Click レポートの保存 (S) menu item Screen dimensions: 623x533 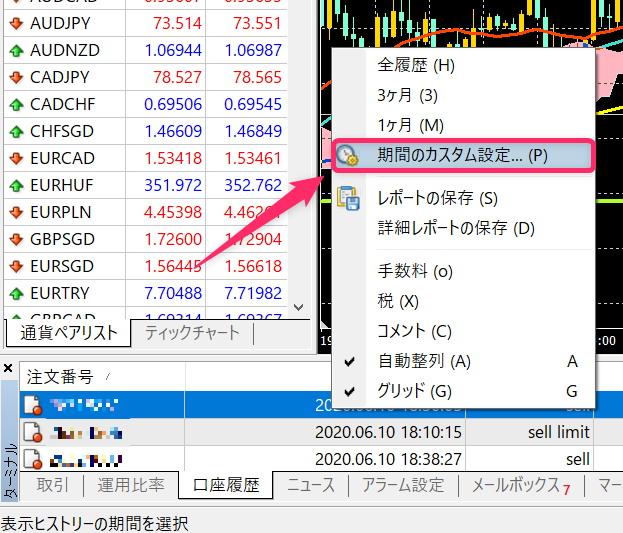pyautogui.click(x=463, y=198)
